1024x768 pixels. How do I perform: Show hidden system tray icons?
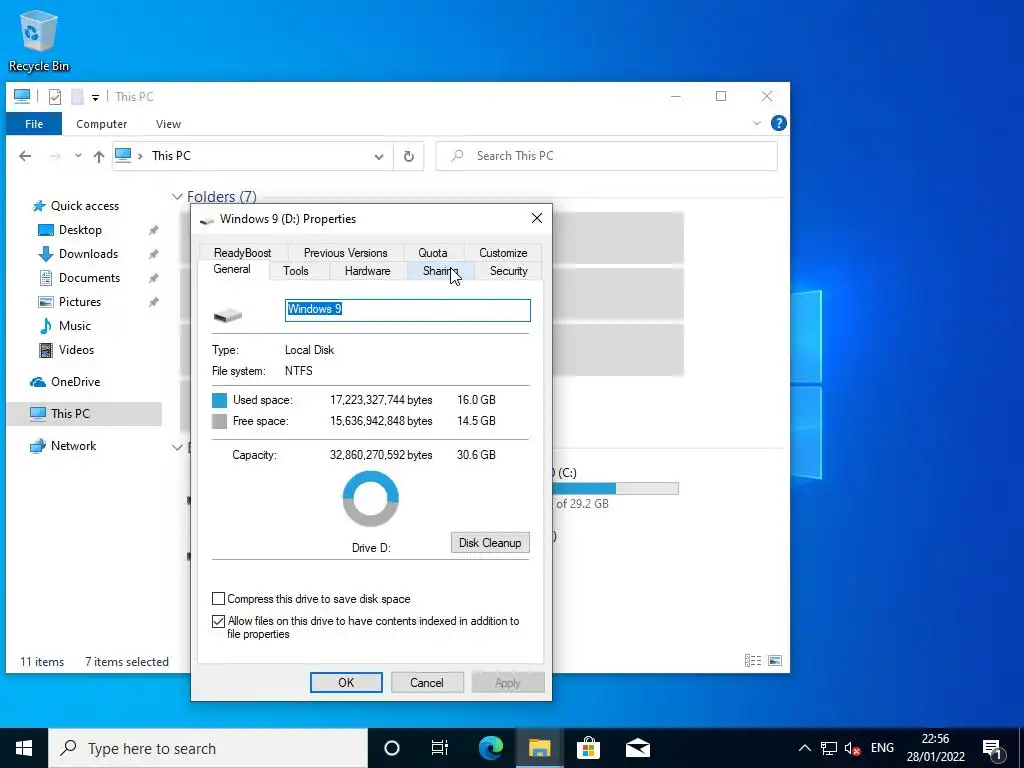click(805, 748)
